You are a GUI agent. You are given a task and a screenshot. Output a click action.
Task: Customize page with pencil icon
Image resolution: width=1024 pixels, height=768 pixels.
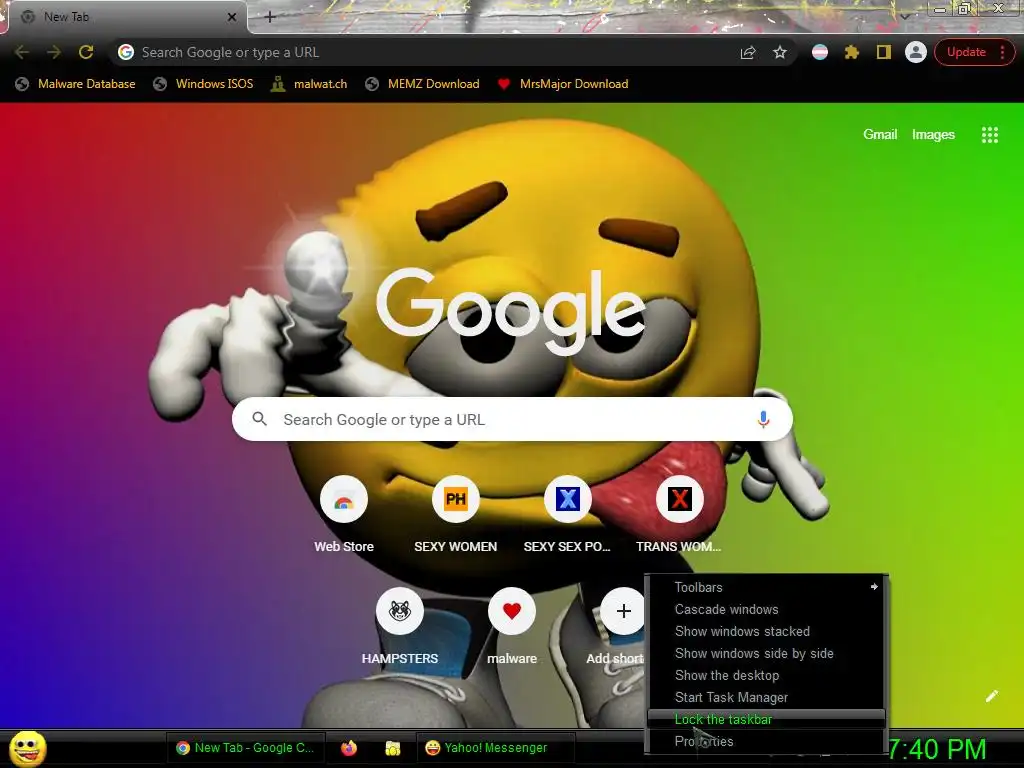pyautogui.click(x=991, y=696)
